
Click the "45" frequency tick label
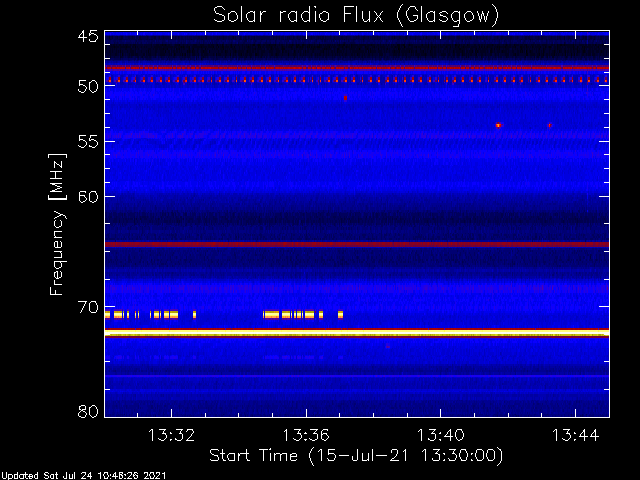point(88,37)
